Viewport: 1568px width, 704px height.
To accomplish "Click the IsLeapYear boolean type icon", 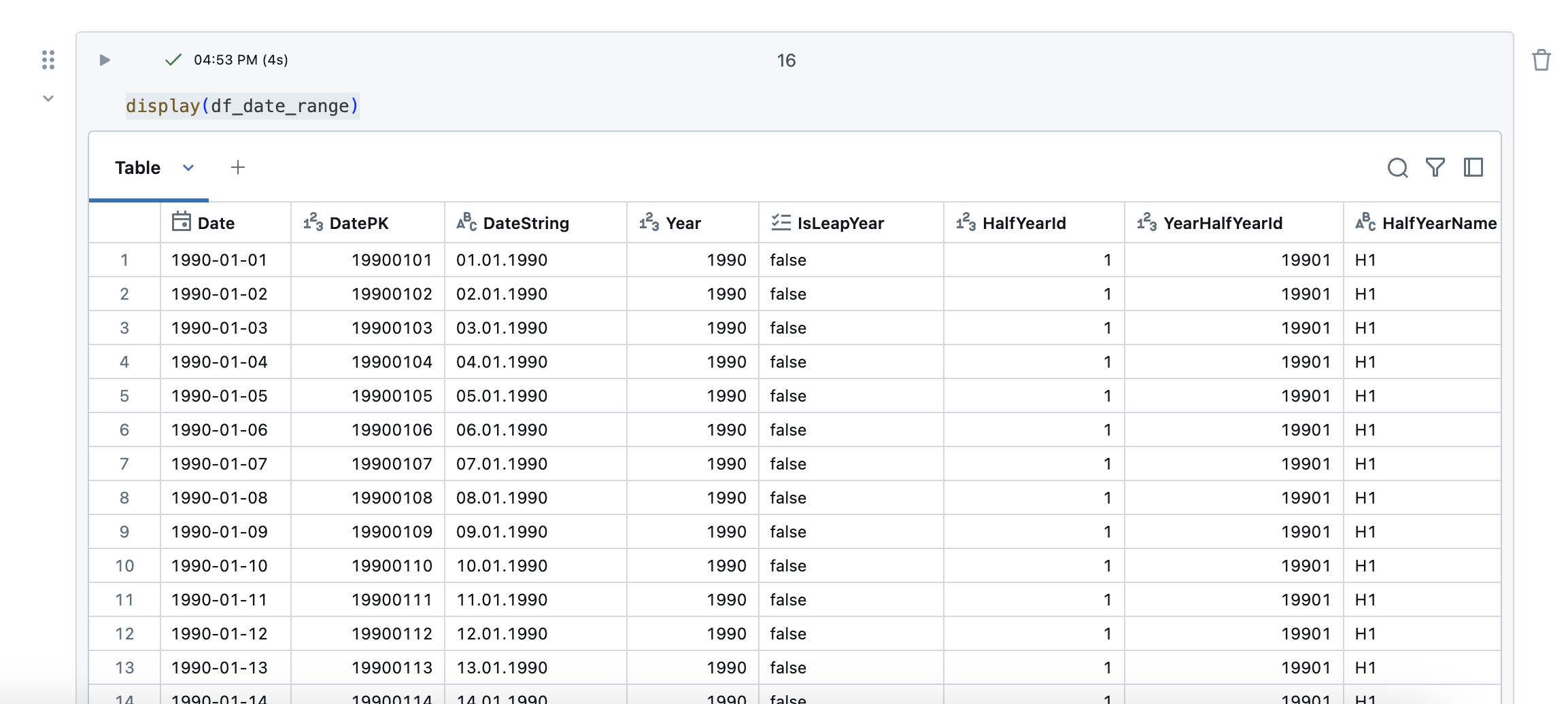I will click(x=781, y=222).
